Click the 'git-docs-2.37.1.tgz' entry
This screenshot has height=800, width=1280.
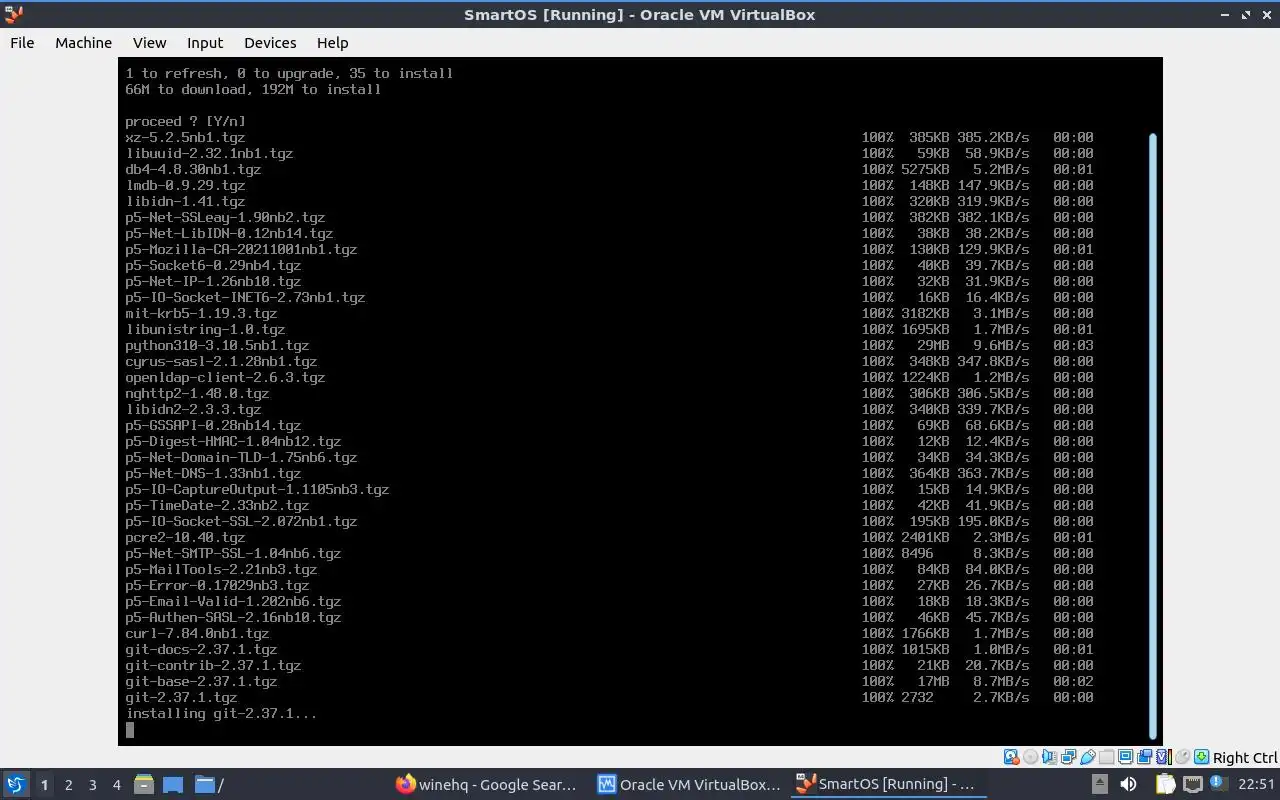click(201, 649)
